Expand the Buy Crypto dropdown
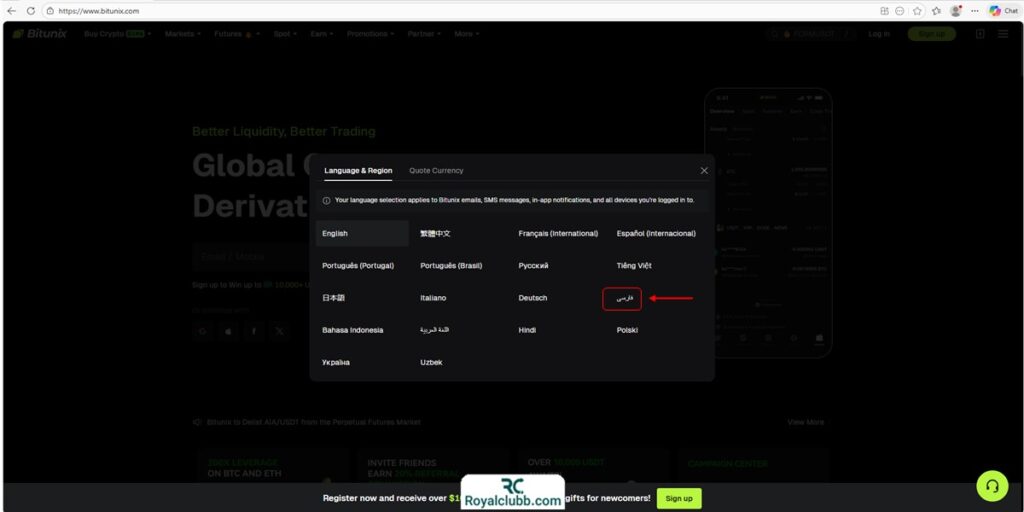This screenshot has width=1024, height=512. [x=118, y=33]
